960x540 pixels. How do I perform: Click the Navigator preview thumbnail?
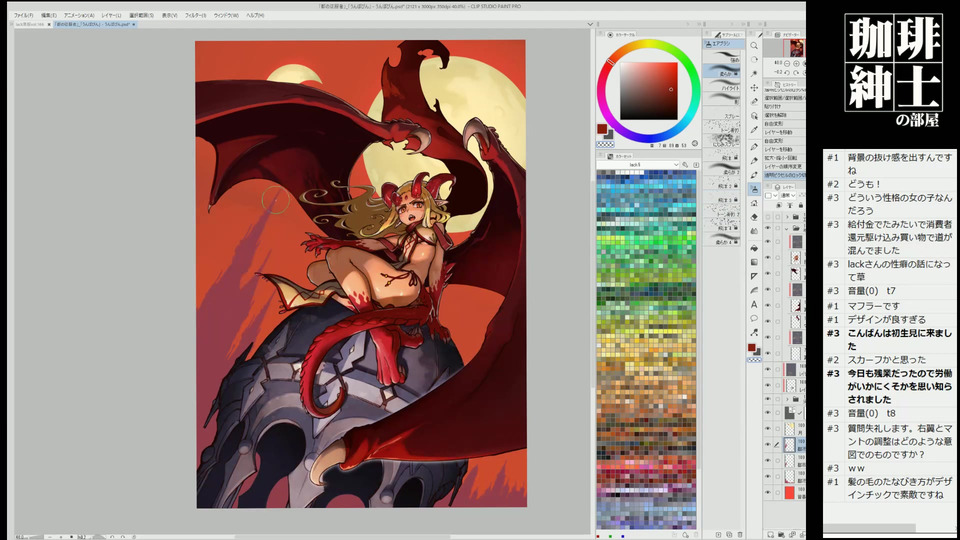[797, 48]
